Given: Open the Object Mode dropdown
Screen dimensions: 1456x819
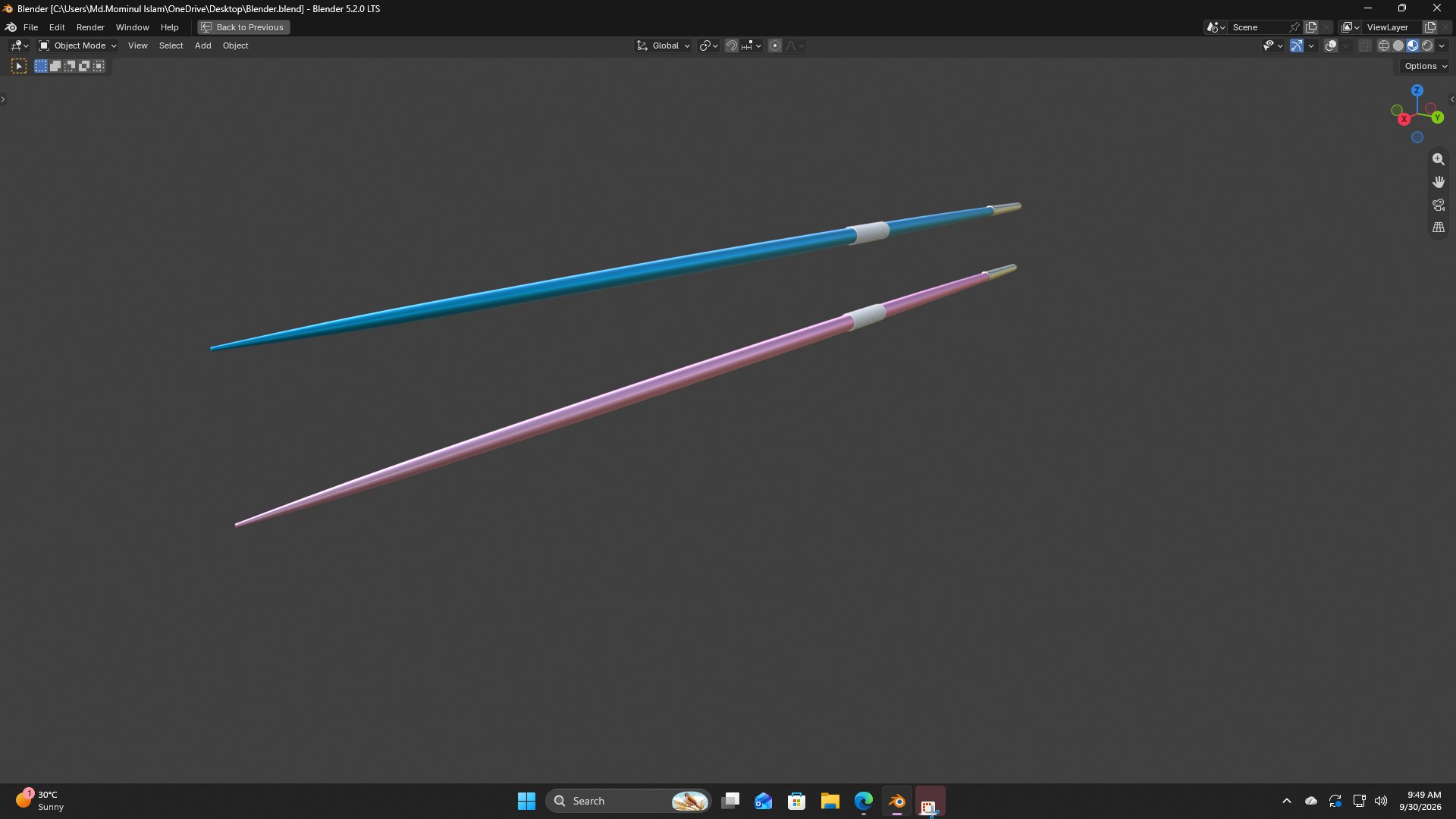Looking at the screenshot, I should point(77,46).
